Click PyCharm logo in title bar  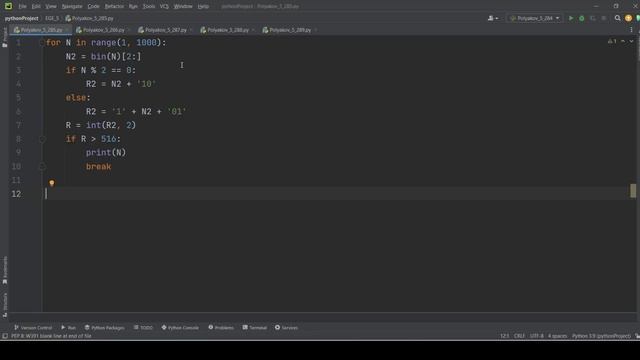[8, 6]
